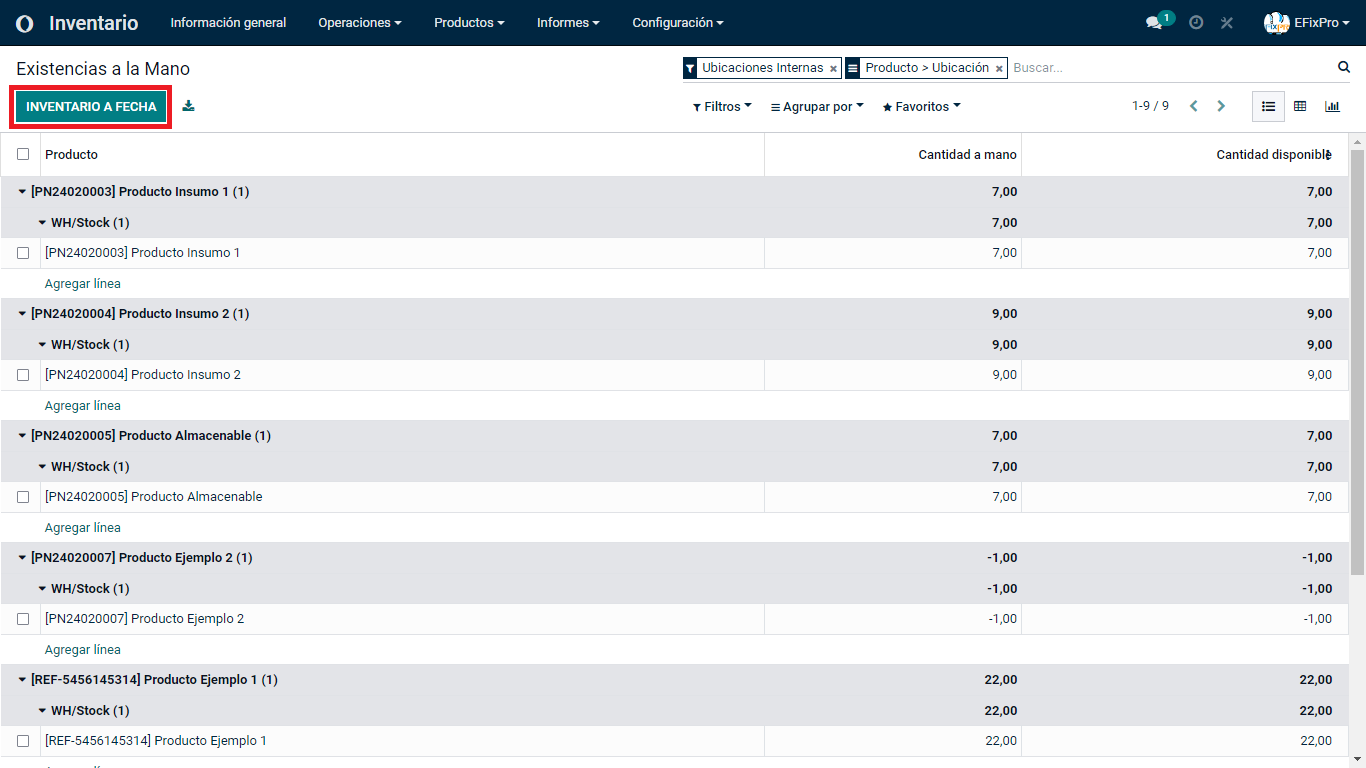Switch to graph chart view
This screenshot has height=768, width=1366.
[1332, 106]
